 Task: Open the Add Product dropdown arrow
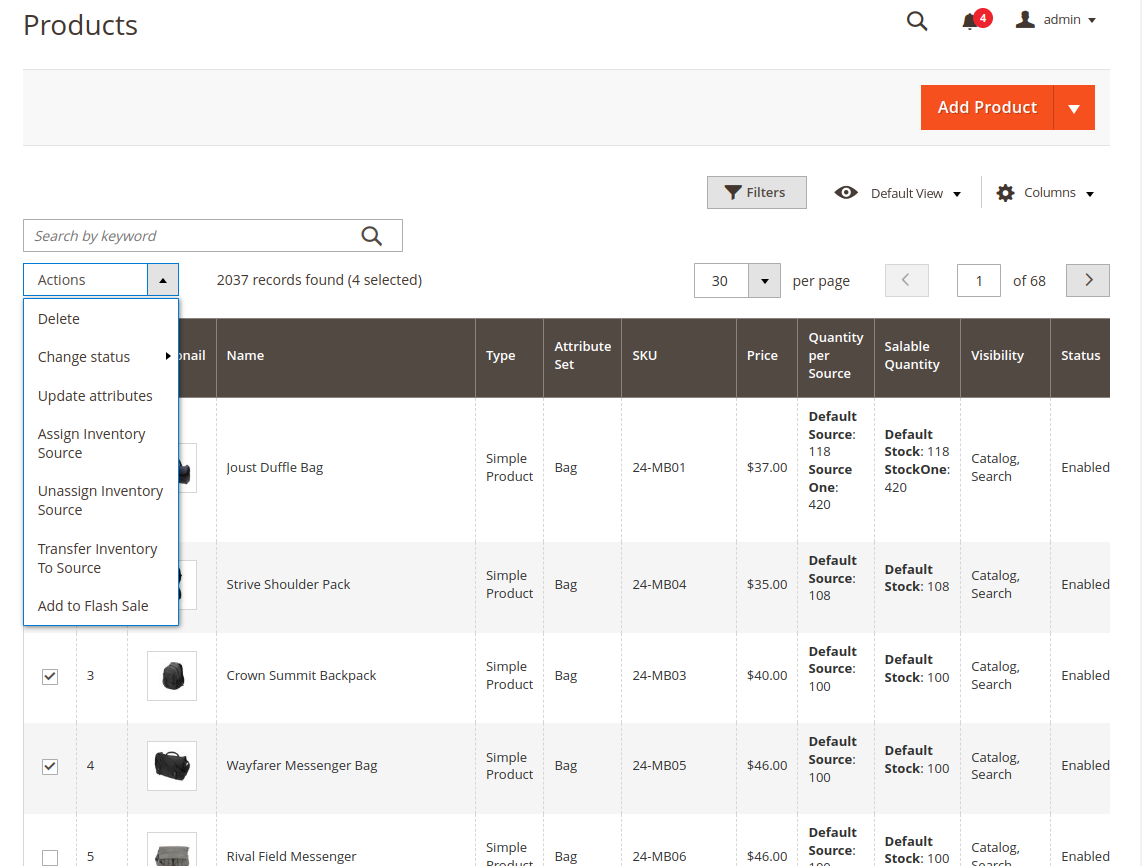tap(1074, 108)
